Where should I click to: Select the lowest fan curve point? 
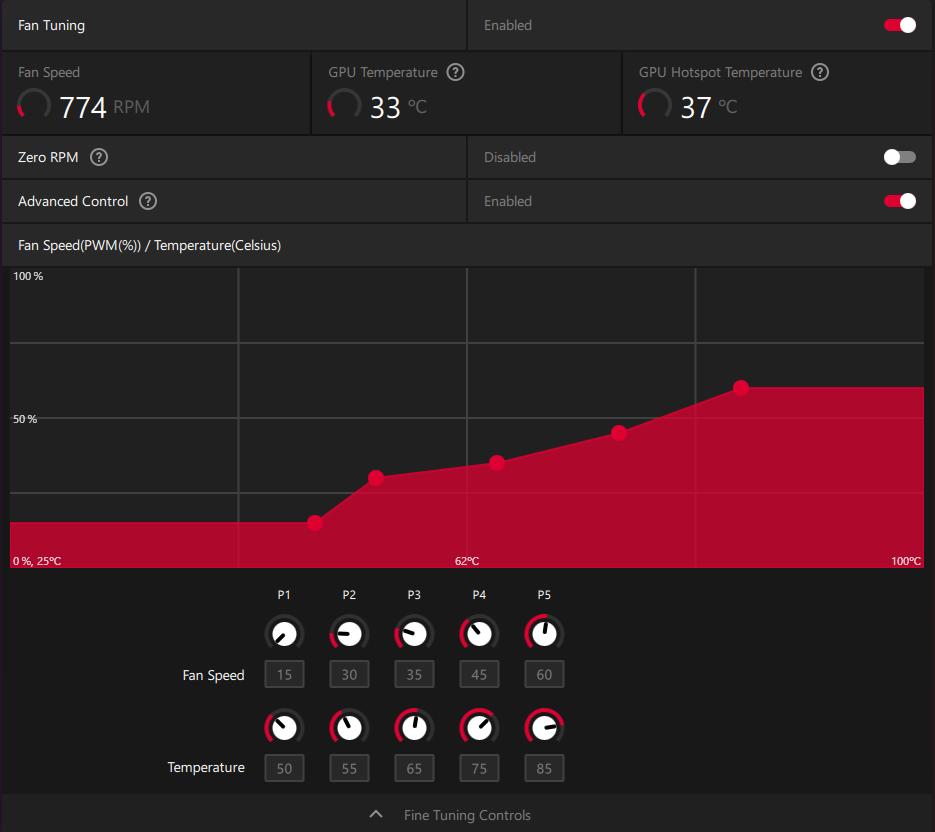pyautogui.click(x=315, y=523)
